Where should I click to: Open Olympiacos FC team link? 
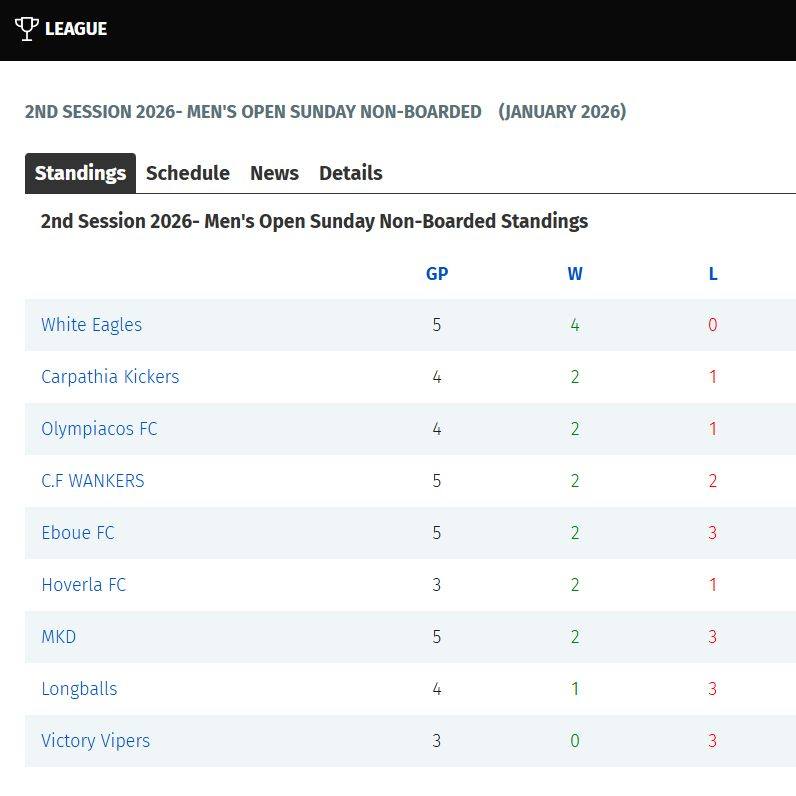click(99, 429)
